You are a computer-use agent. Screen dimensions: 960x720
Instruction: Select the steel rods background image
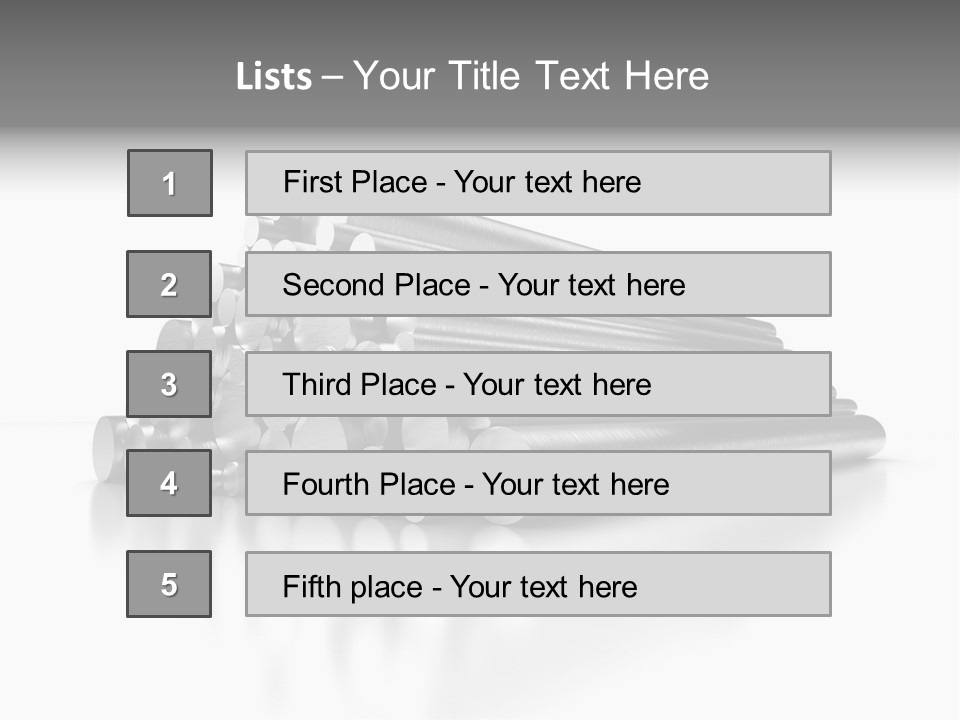[880, 440]
